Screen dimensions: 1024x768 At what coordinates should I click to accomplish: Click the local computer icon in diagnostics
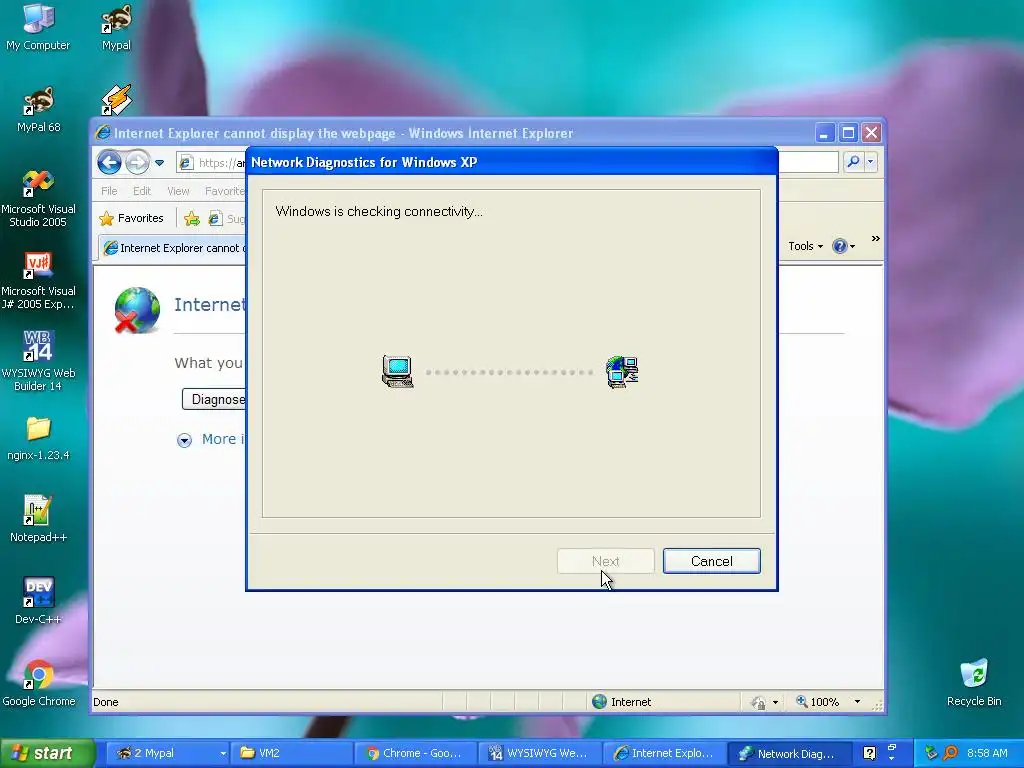(398, 372)
